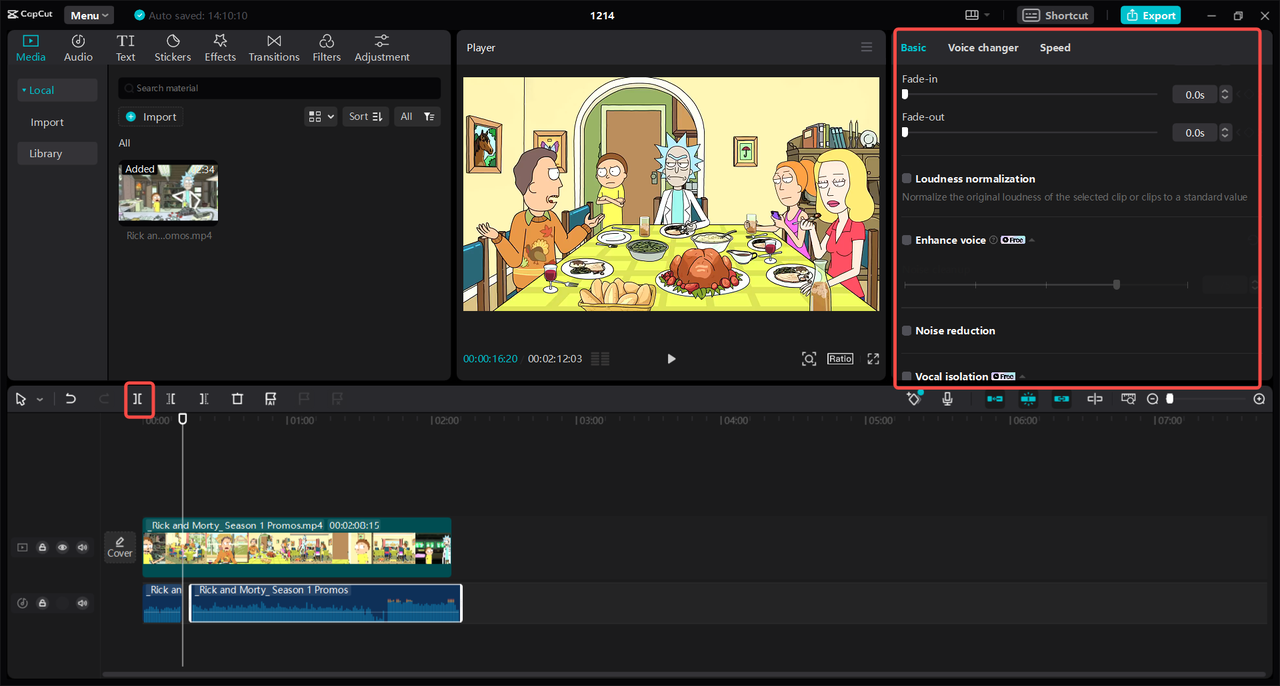Open the Player panel menu icon

[x=867, y=47]
